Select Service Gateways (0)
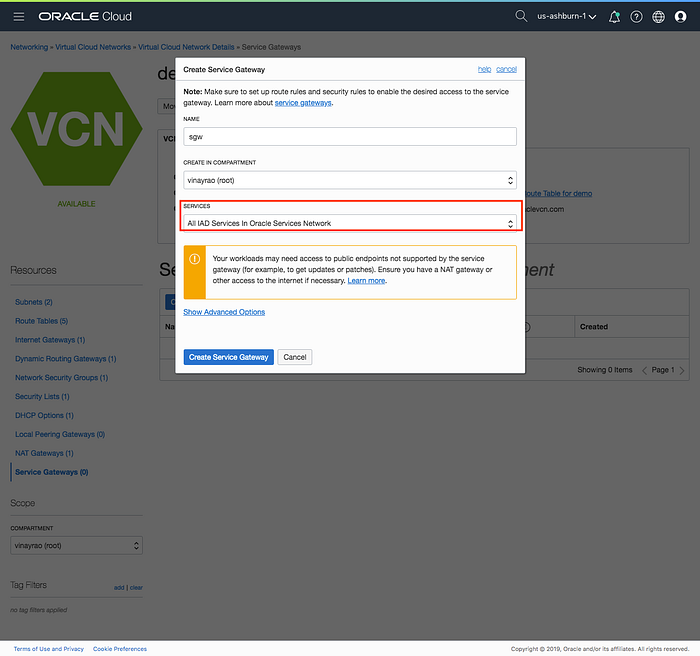This screenshot has width=700, height=656. 52,472
